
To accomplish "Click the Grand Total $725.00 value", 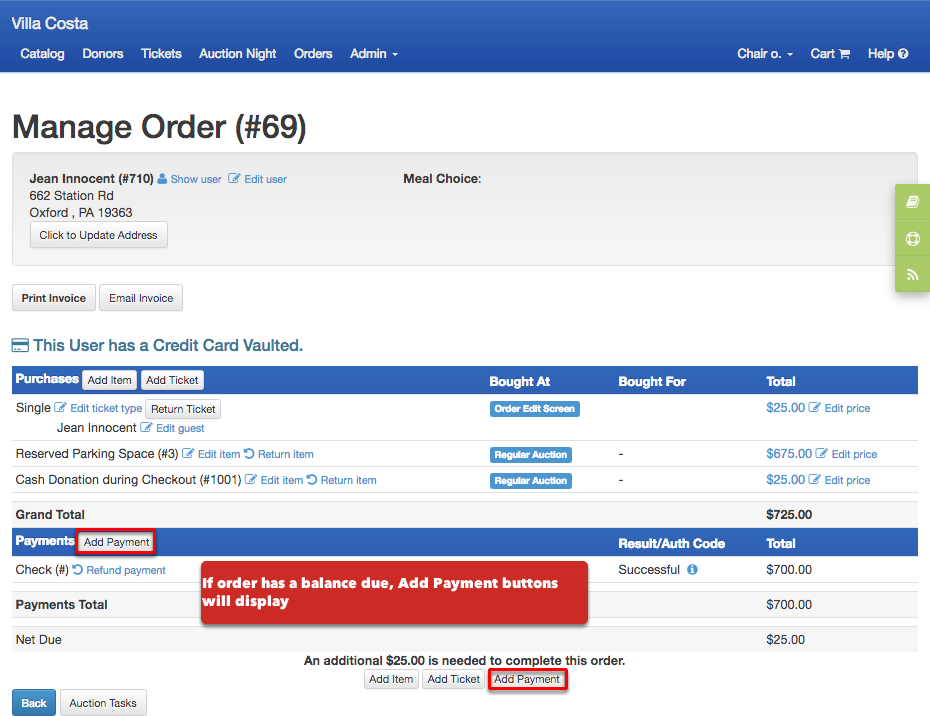I will pos(789,514).
